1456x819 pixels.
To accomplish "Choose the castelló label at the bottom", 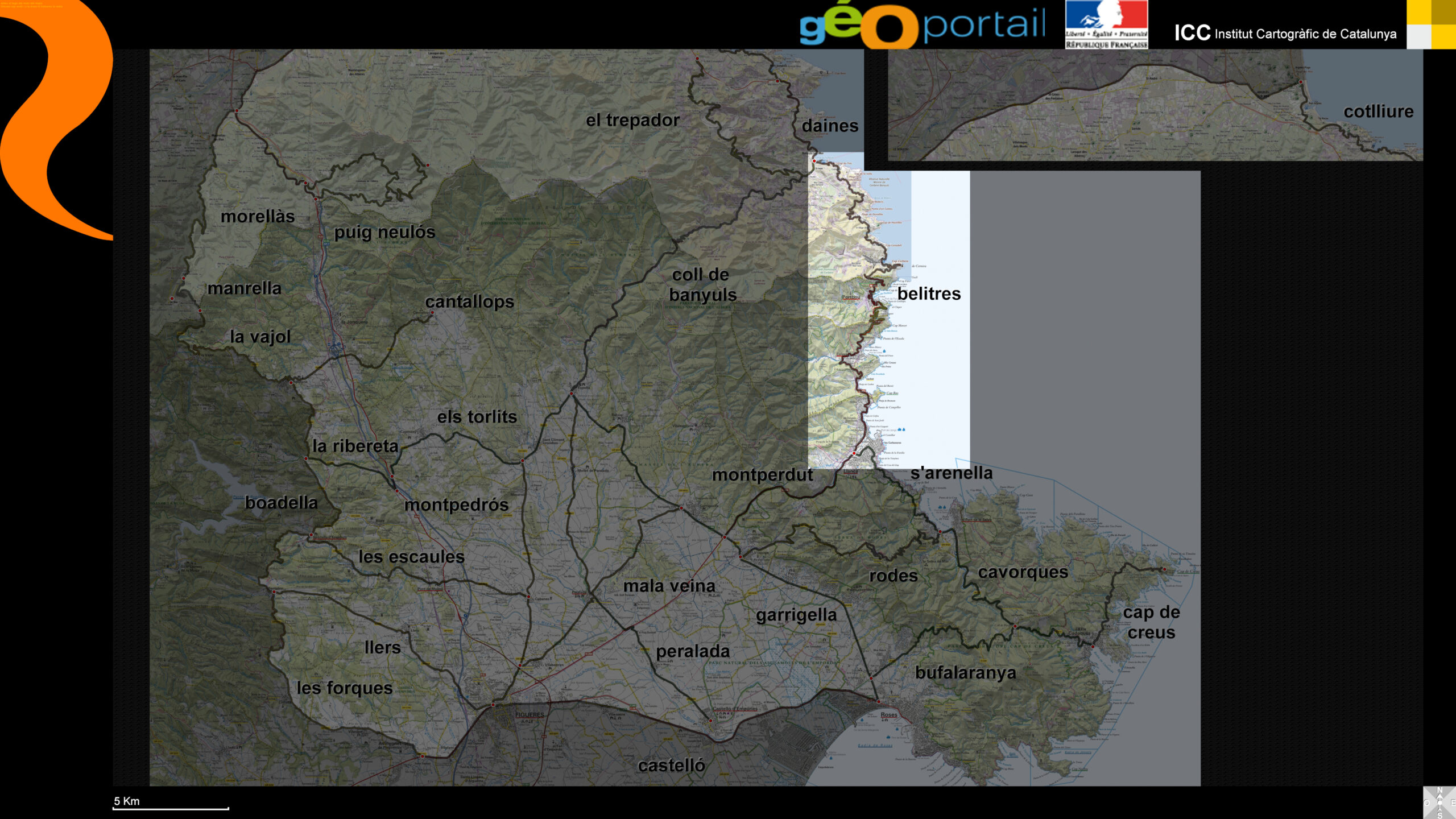I will (671, 766).
